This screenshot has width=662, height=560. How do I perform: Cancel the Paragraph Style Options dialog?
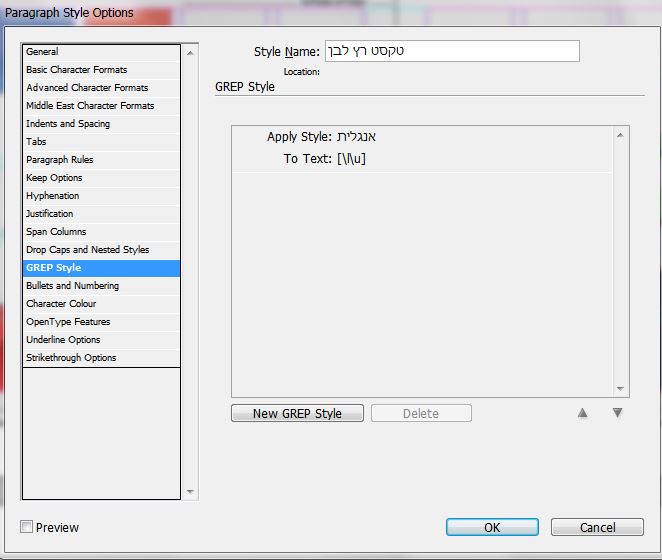coord(597,527)
